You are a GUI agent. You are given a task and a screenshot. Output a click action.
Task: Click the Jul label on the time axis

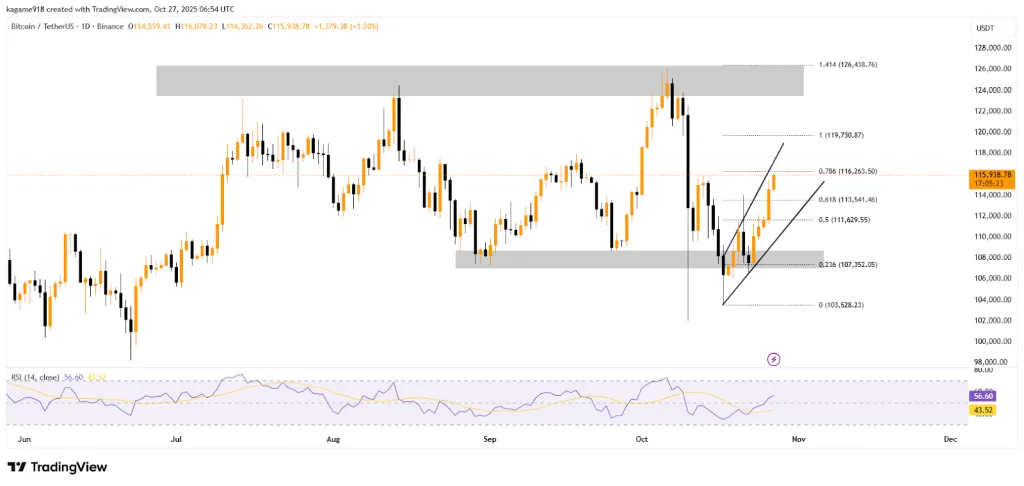pyautogui.click(x=176, y=438)
